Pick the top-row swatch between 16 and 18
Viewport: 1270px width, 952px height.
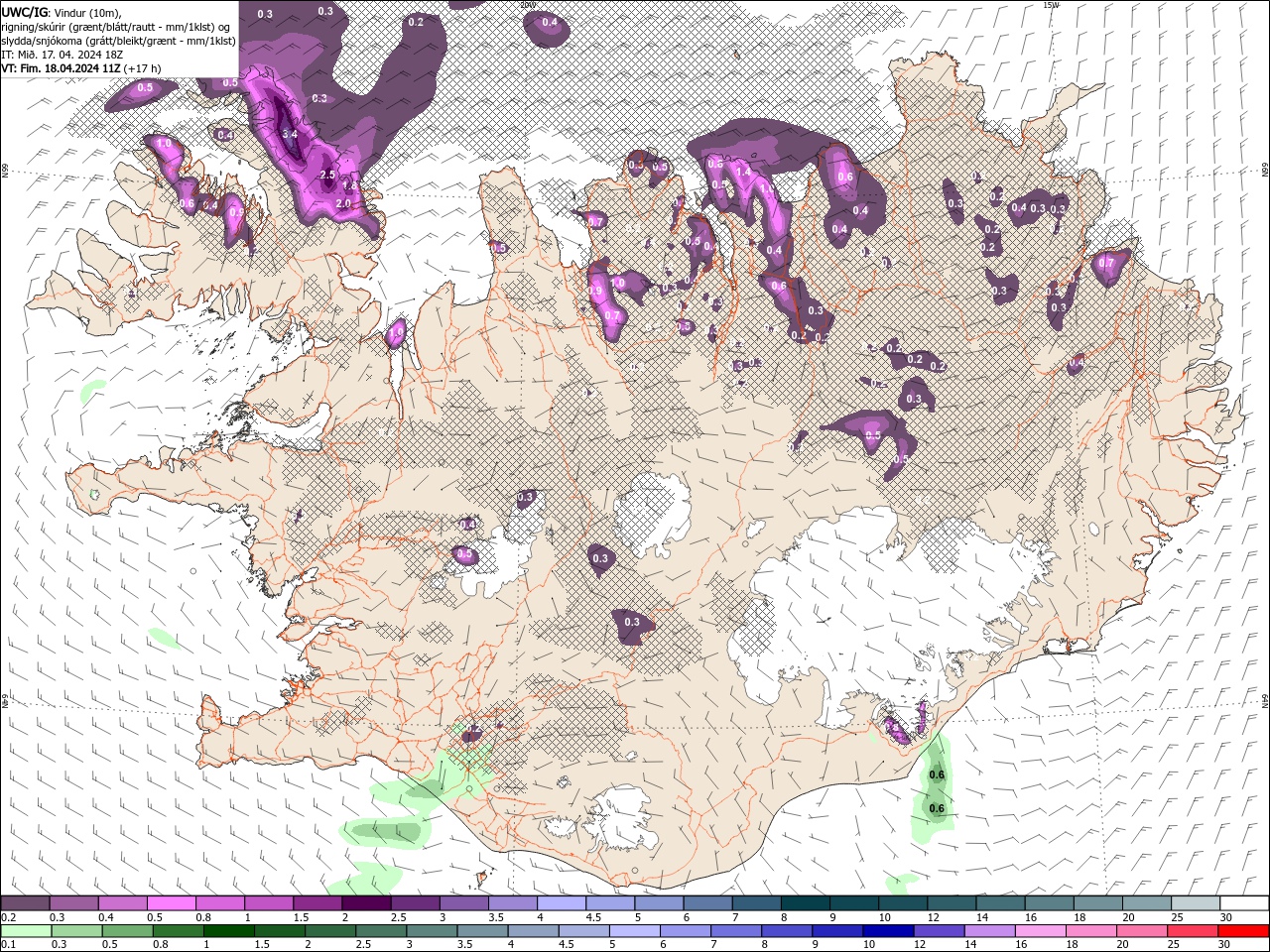[1050, 903]
